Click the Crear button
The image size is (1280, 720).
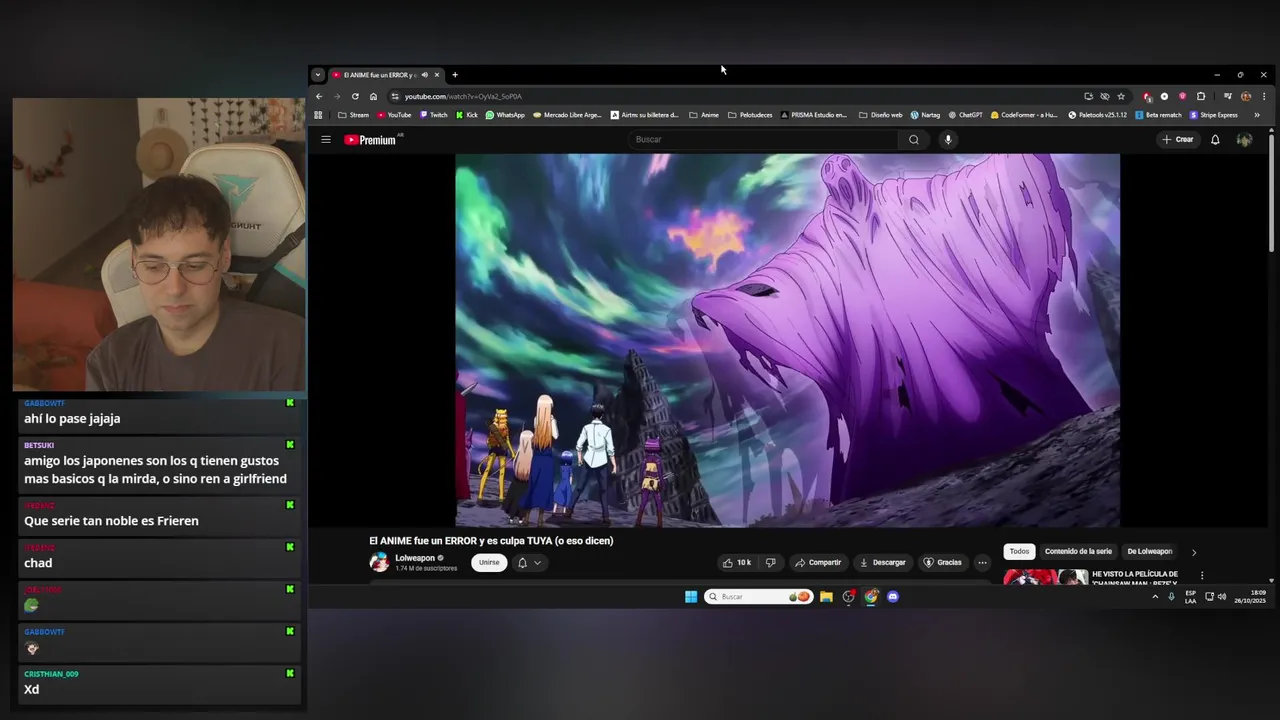[x=1178, y=140]
